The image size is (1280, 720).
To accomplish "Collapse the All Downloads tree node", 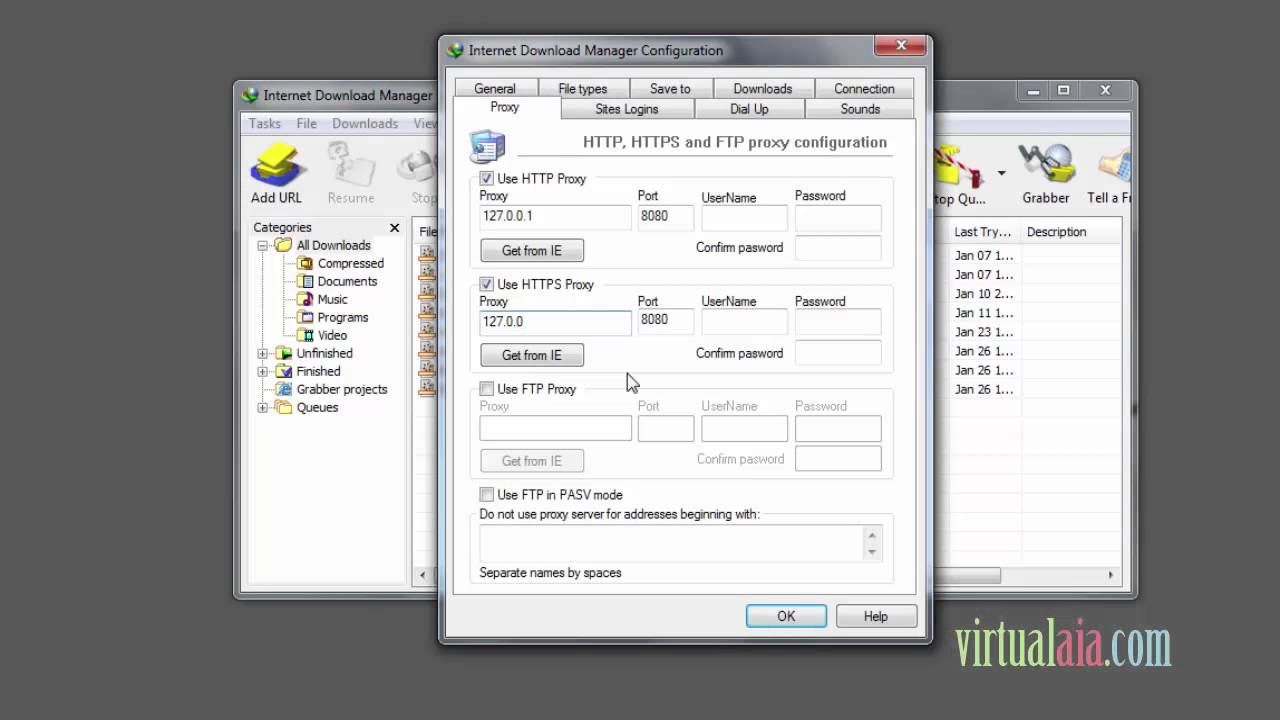I will tap(263, 245).
